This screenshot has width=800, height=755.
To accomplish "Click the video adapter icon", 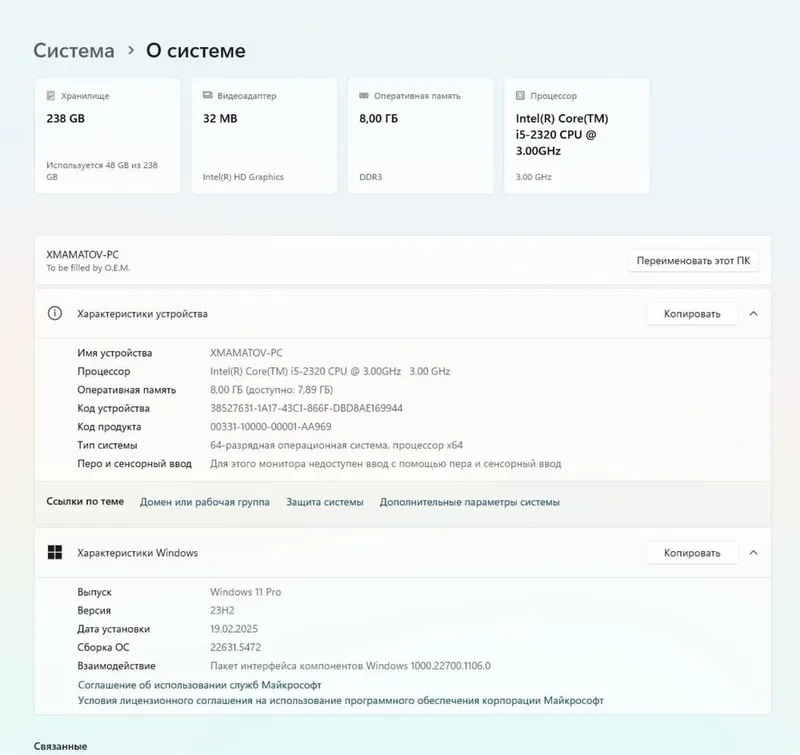I will [x=207, y=95].
